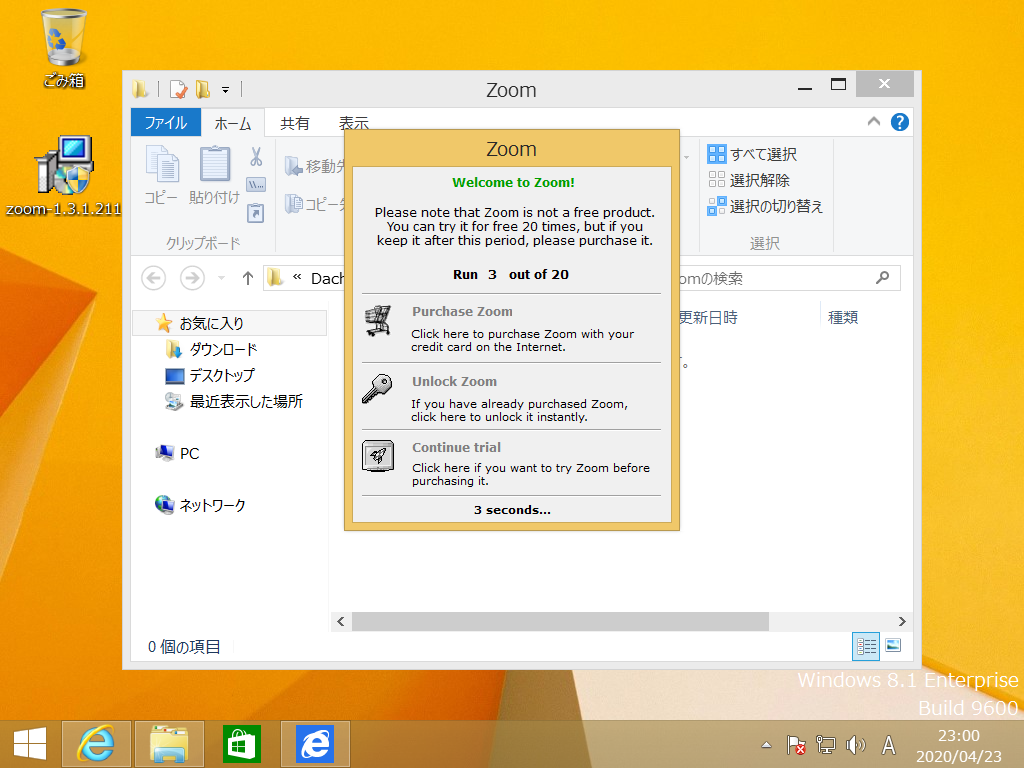Open the recent locations dropdown arrow
Viewport: 1024px width, 768px height.
[221, 279]
